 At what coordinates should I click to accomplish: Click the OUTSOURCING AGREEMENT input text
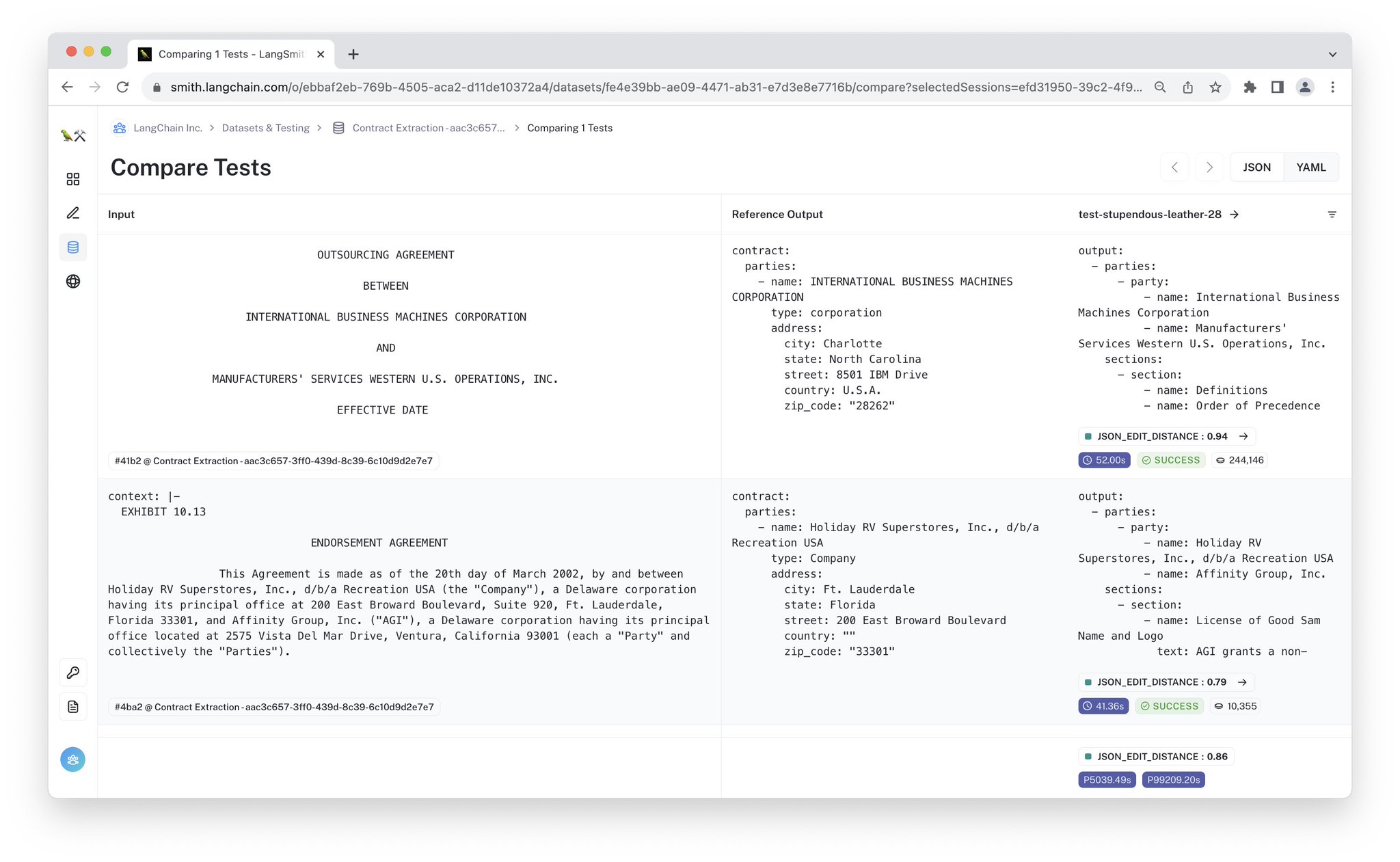[386, 255]
